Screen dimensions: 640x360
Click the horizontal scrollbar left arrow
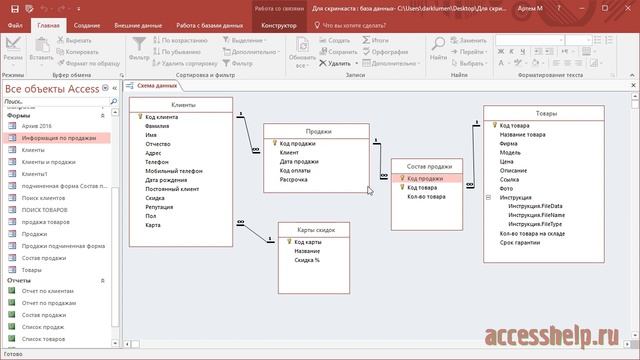click(x=127, y=344)
